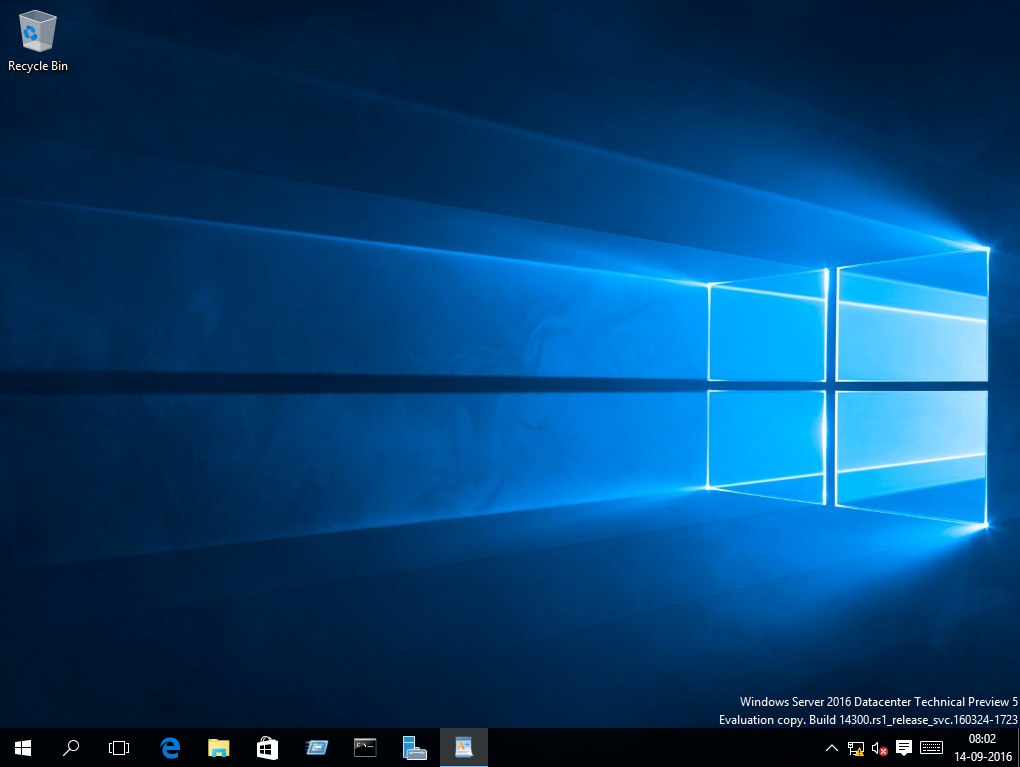Open Server Manager from the taskbar
Screen dimensions: 1020x767
tap(414, 748)
